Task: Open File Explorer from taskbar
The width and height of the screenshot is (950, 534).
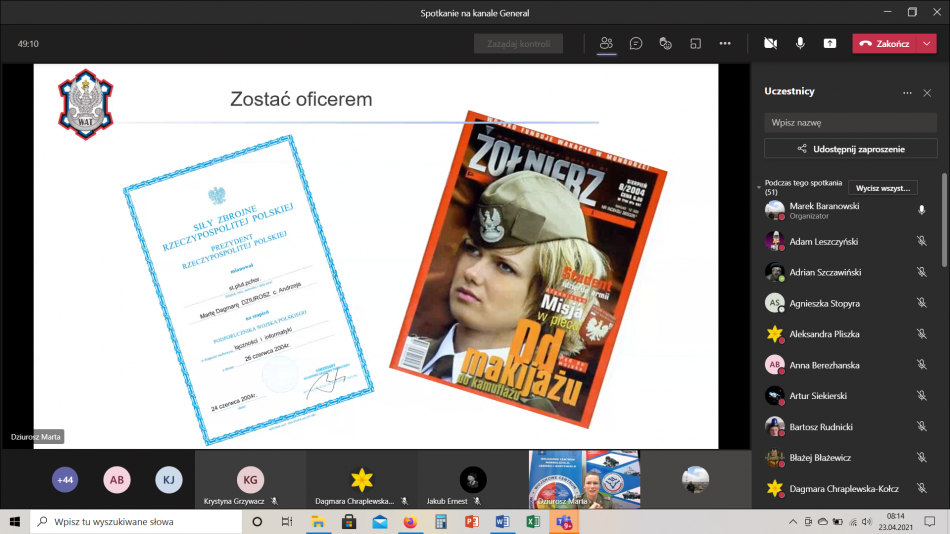Action: (x=318, y=522)
